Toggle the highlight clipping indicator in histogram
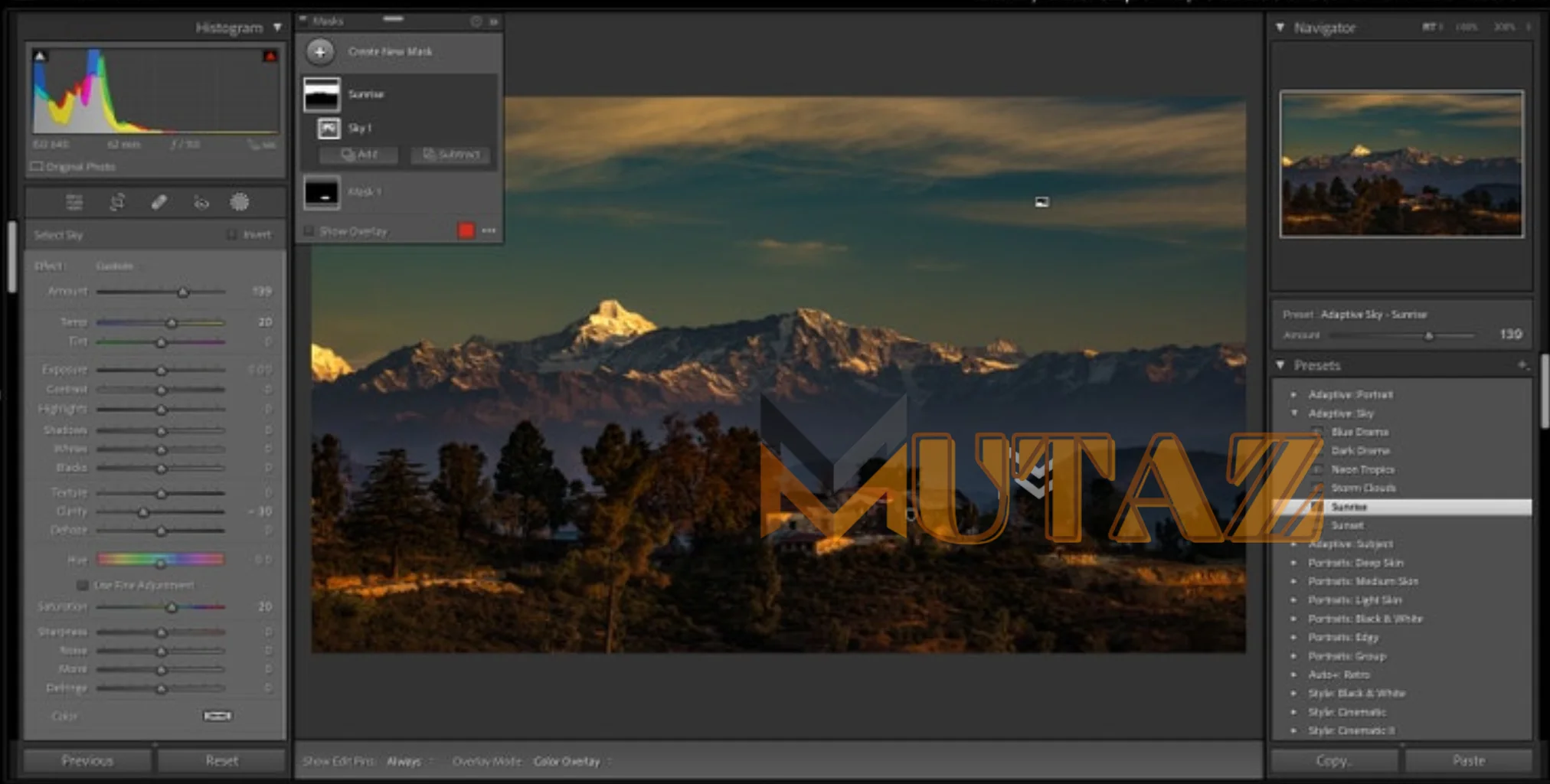The height and width of the screenshot is (784, 1550). 270,56
